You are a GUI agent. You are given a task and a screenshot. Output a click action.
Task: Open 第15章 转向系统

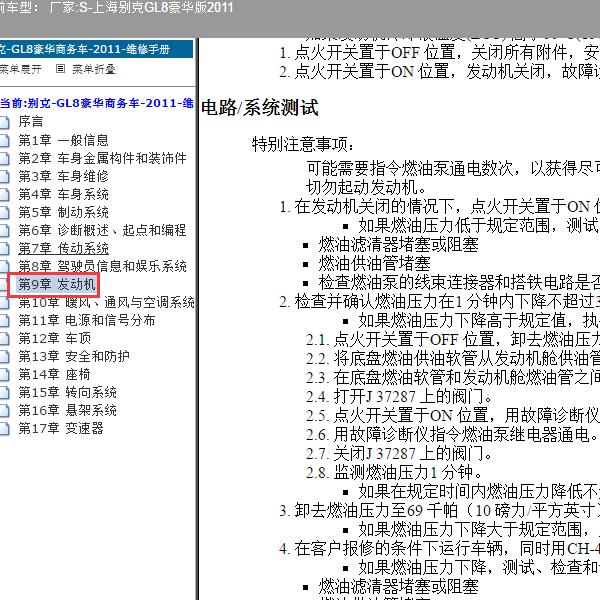pos(68,392)
